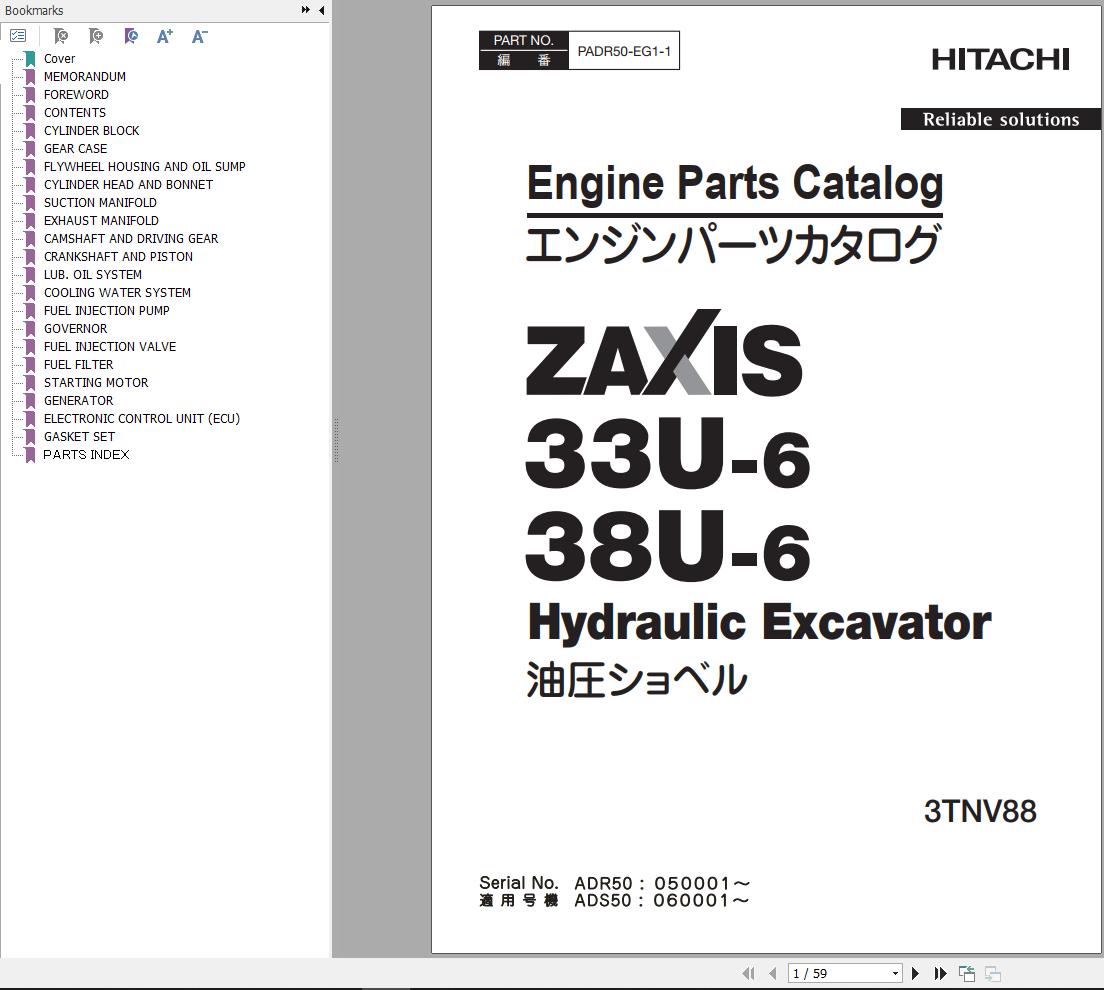Open the bookmark options icon
The width and height of the screenshot is (1104, 990).
point(18,35)
